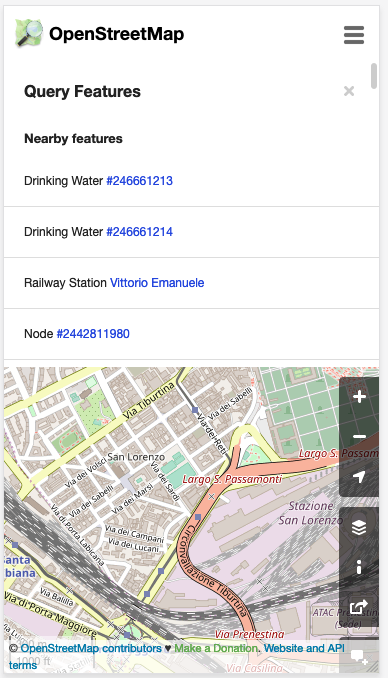Screen dimensions: 388x678
Task: Click the OpenStreetMap magnifier logo
Action: (29, 33)
